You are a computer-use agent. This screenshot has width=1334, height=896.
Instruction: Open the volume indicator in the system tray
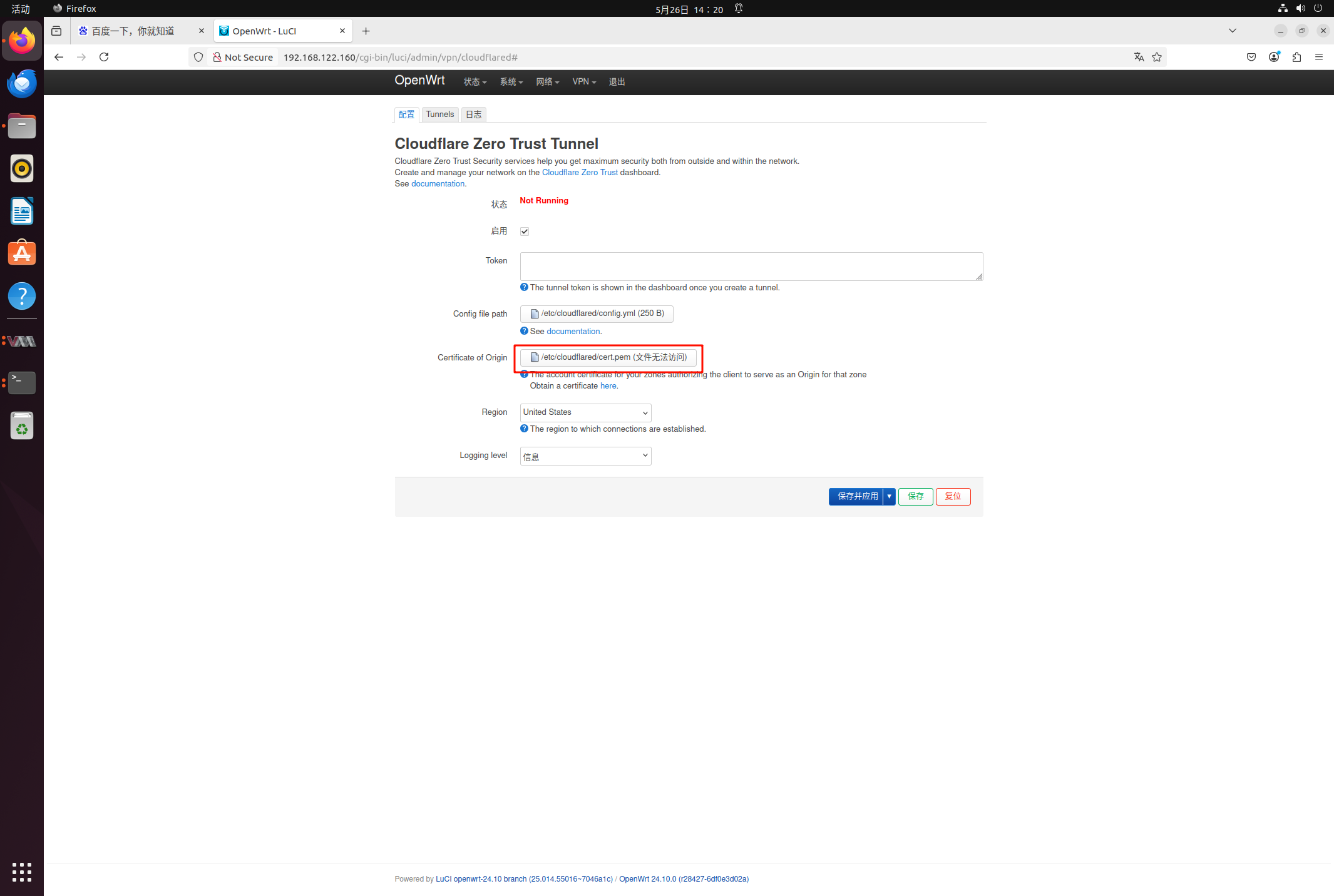click(1301, 8)
